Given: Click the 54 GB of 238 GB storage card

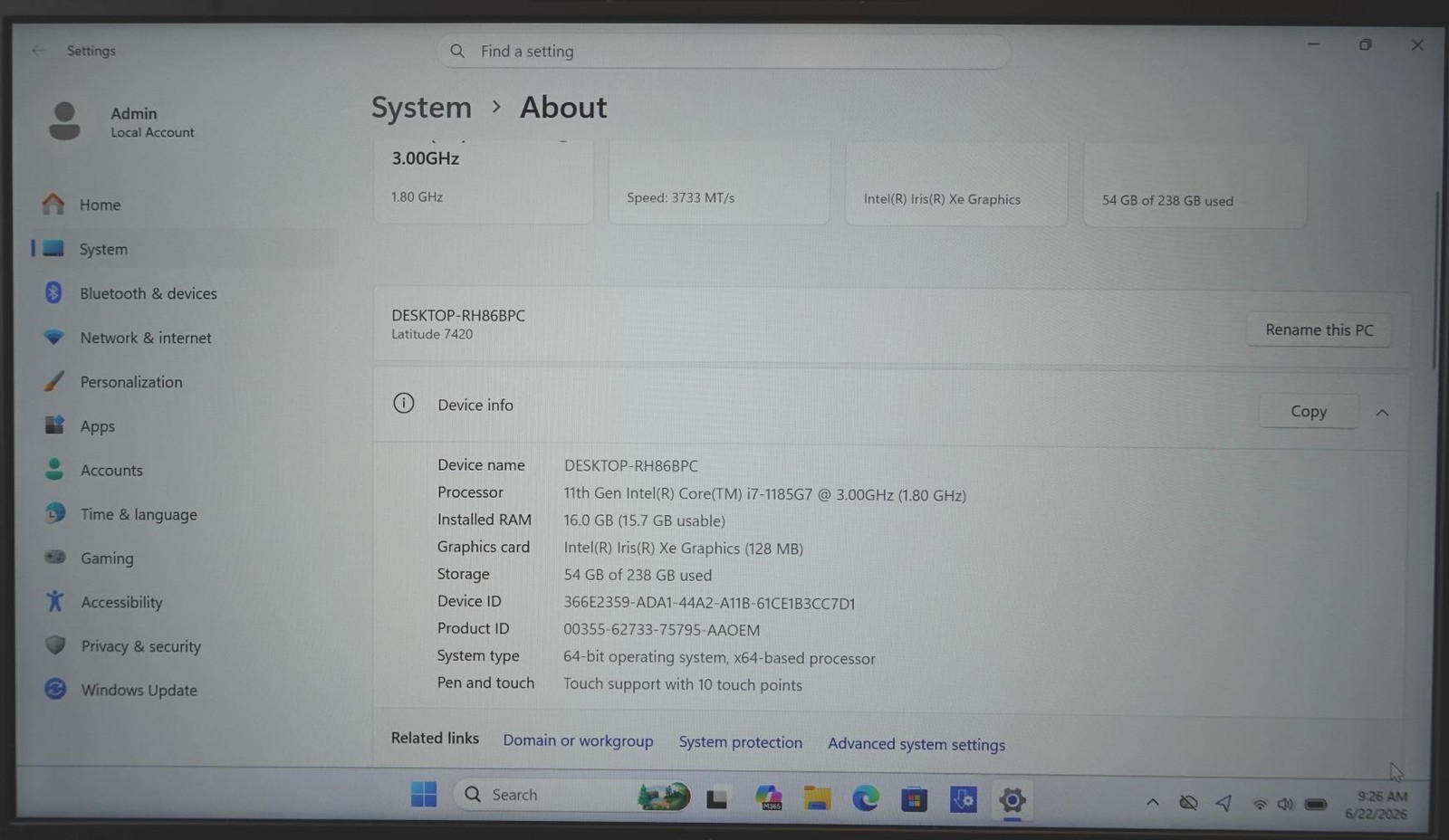Looking at the screenshot, I should (1195, 185).
